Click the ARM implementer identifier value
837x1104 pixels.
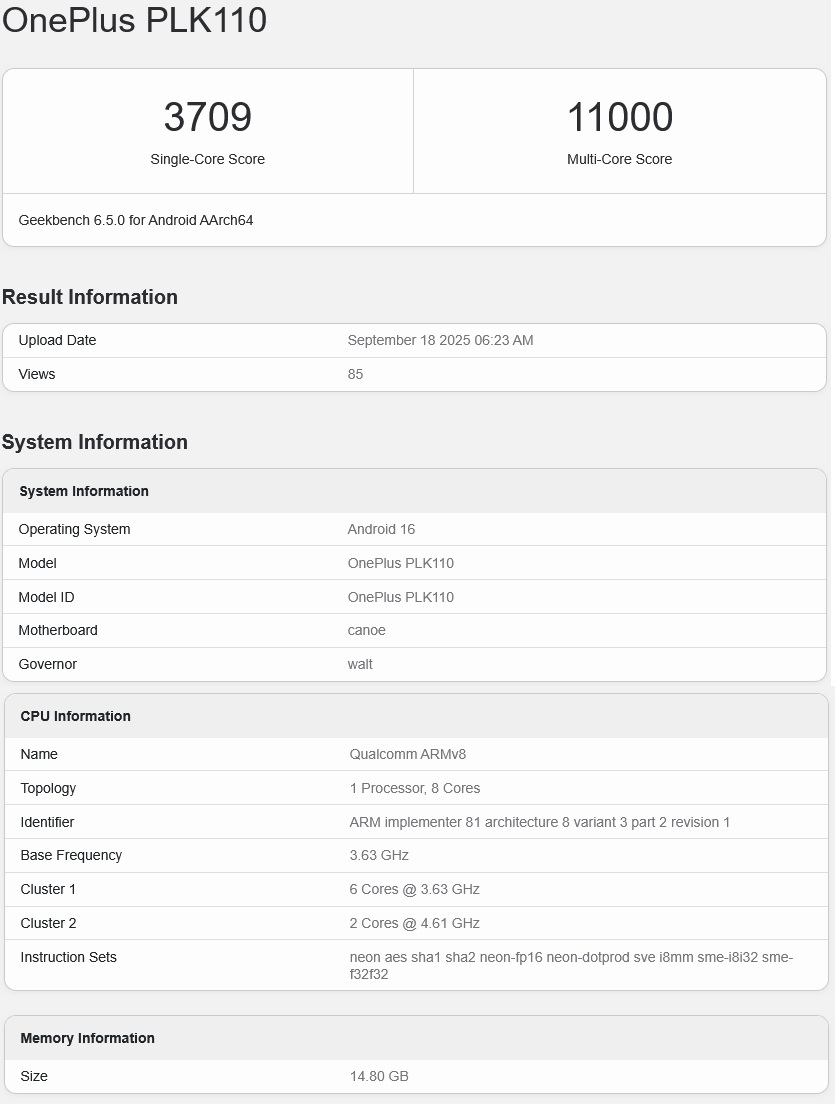[540, 822]
